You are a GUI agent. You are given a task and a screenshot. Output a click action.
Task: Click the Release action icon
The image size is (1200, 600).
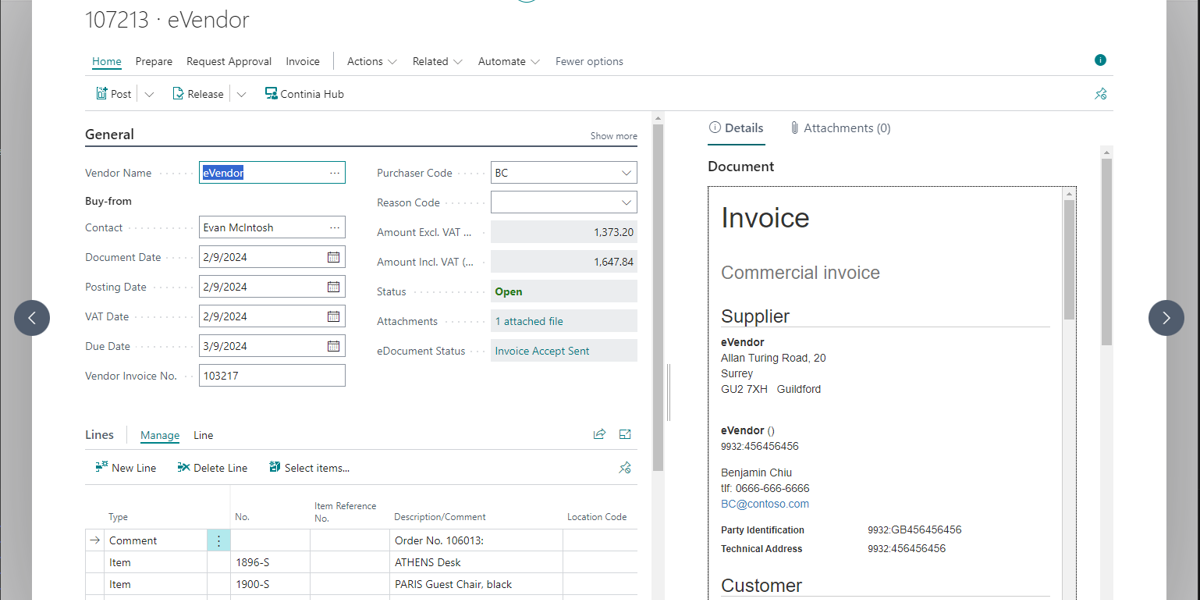179,94
